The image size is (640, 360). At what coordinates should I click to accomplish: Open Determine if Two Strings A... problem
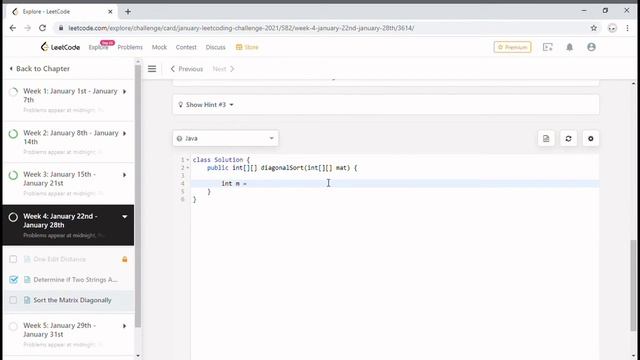click(76, 280)
